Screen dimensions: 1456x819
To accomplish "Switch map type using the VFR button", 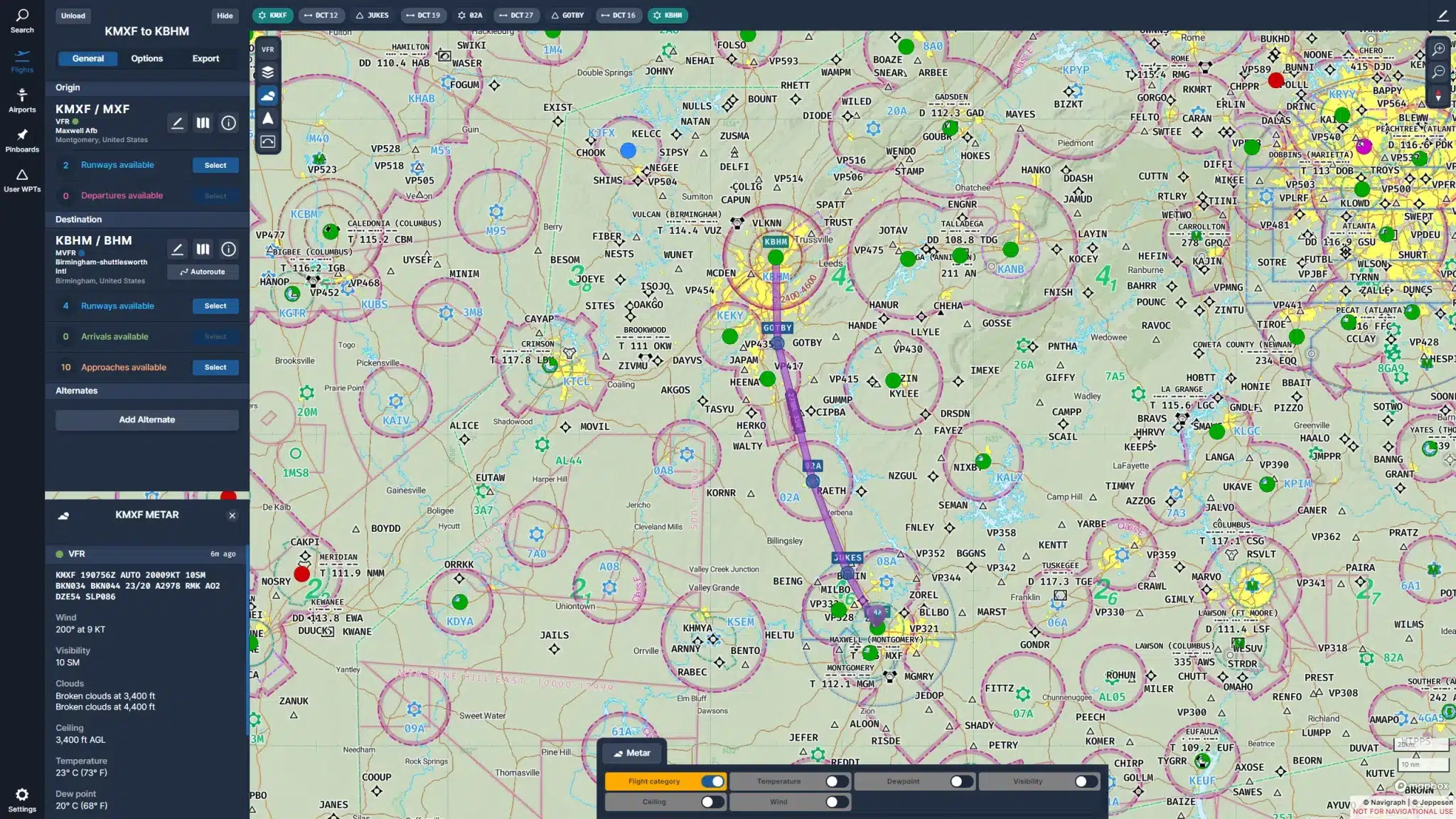I will (267, 50).
